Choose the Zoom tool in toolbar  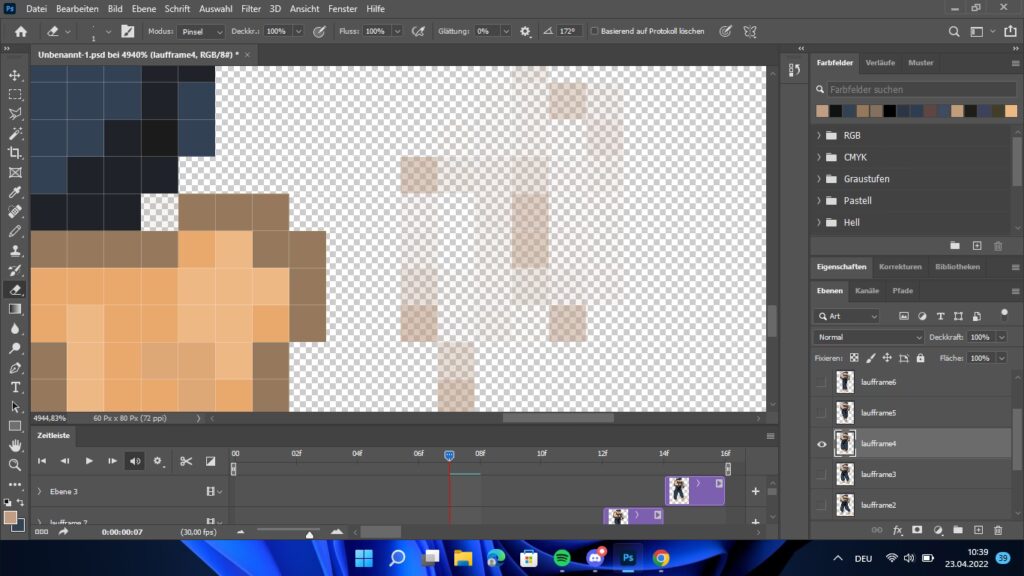click(x=15, y=465)
